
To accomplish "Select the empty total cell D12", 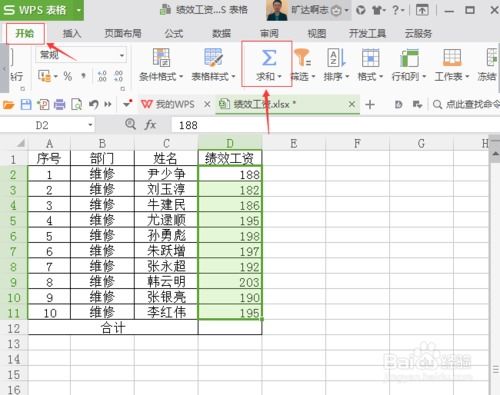I will [x=230, y=328].
